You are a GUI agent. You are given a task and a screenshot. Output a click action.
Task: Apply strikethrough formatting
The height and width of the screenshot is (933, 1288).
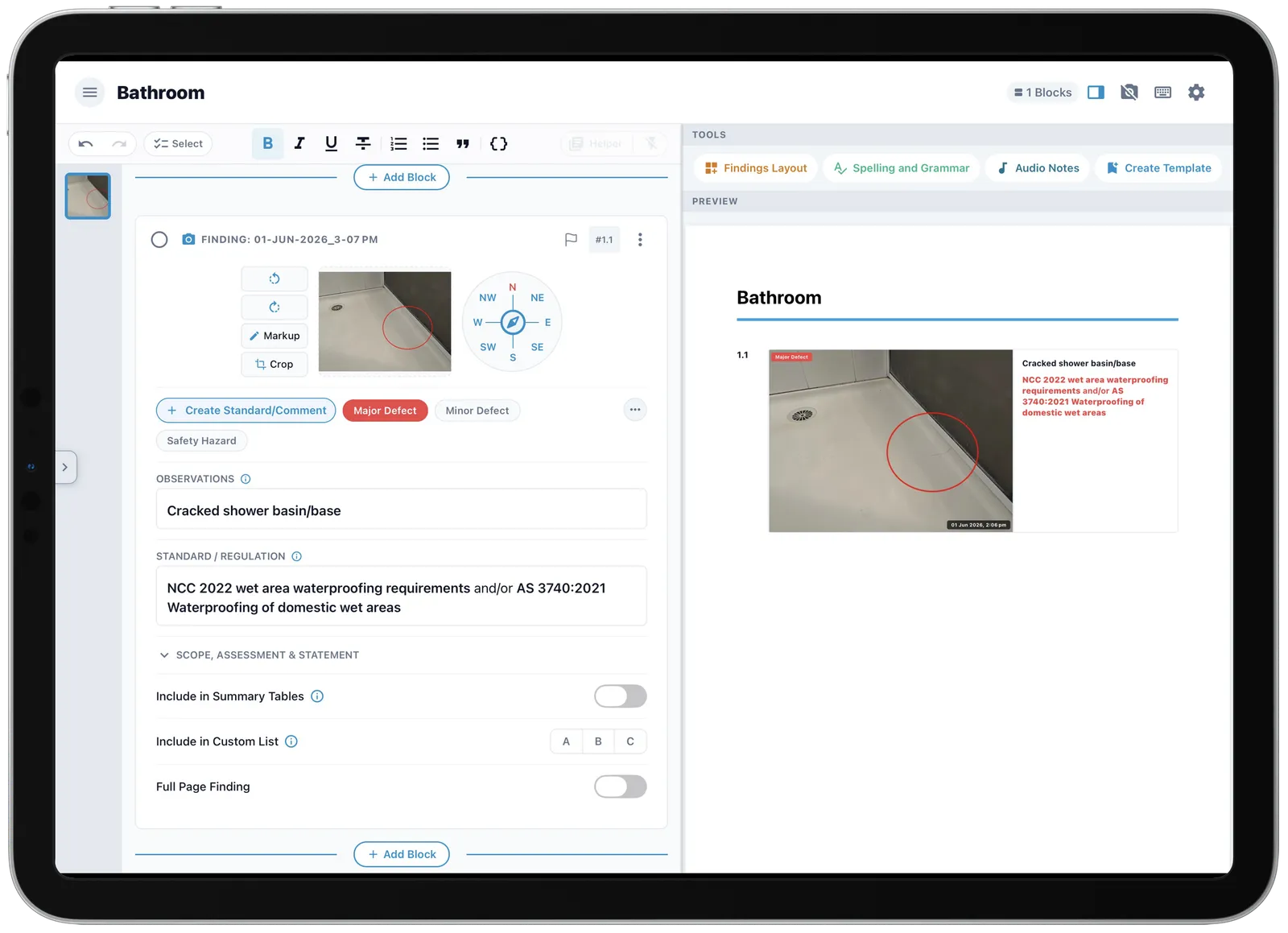(x=363, y=144)
